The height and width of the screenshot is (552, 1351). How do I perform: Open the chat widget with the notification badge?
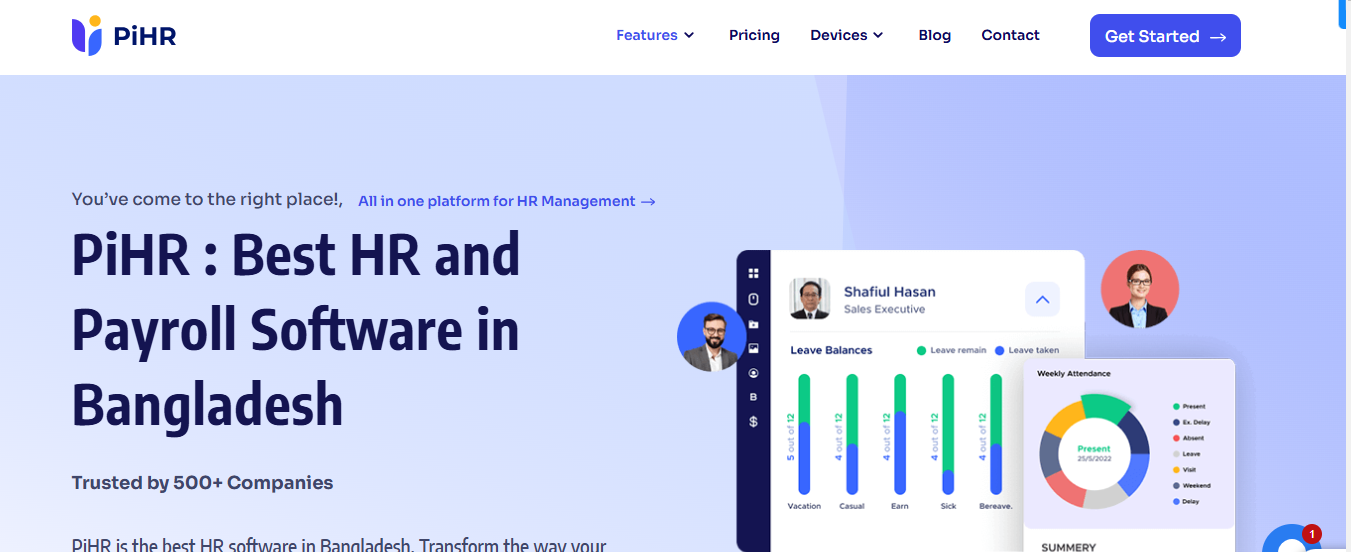1292,540
